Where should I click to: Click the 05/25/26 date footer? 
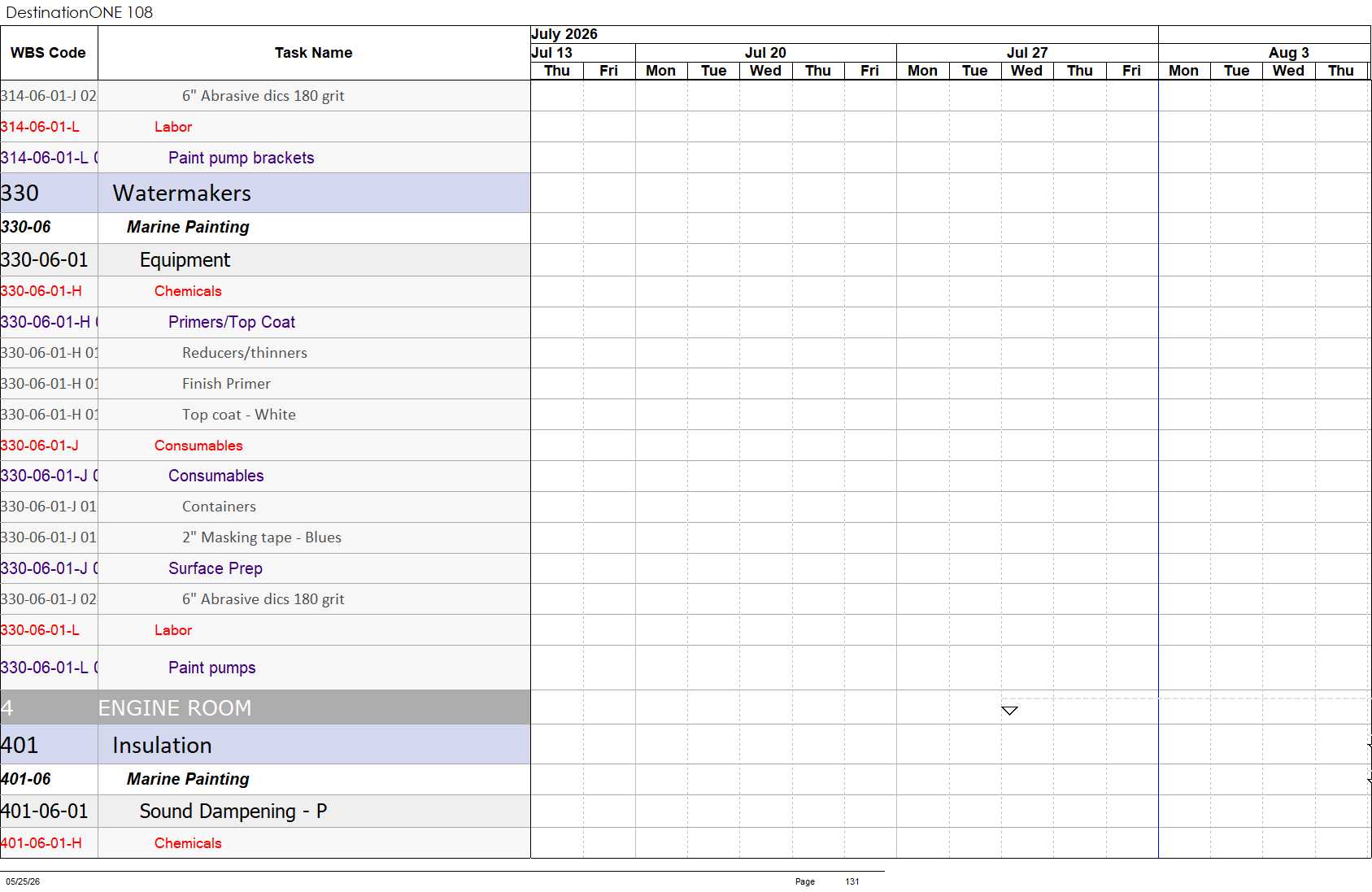coord(23,881)
